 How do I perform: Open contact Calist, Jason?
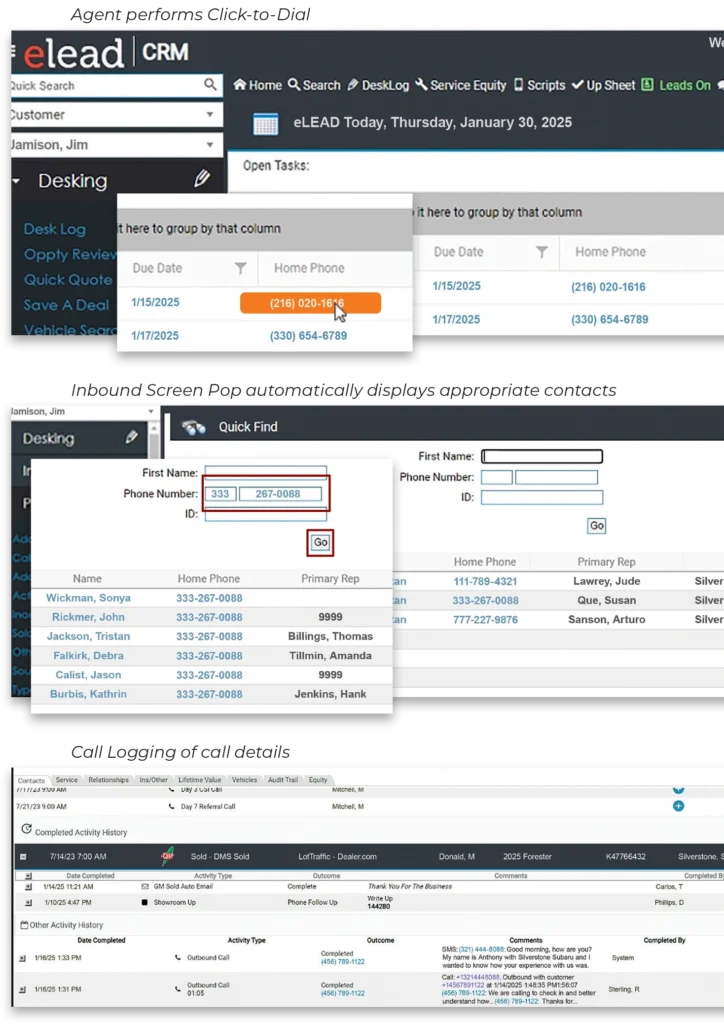pyautogui.click(x=88, y=675)
